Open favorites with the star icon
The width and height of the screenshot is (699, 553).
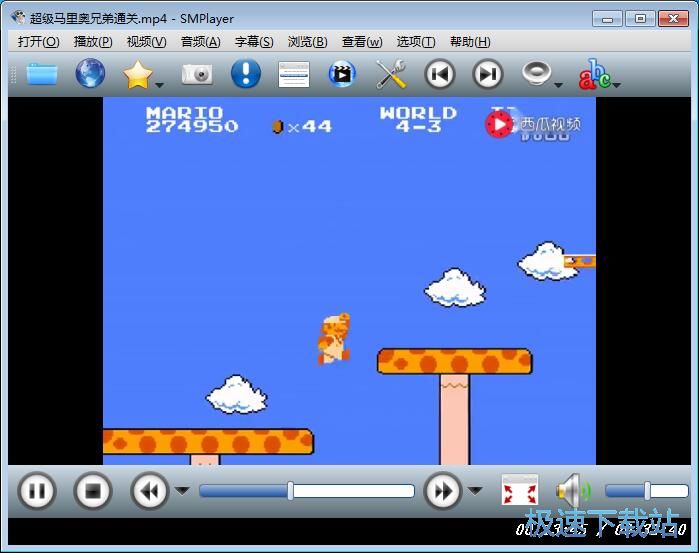click(138, 74)
